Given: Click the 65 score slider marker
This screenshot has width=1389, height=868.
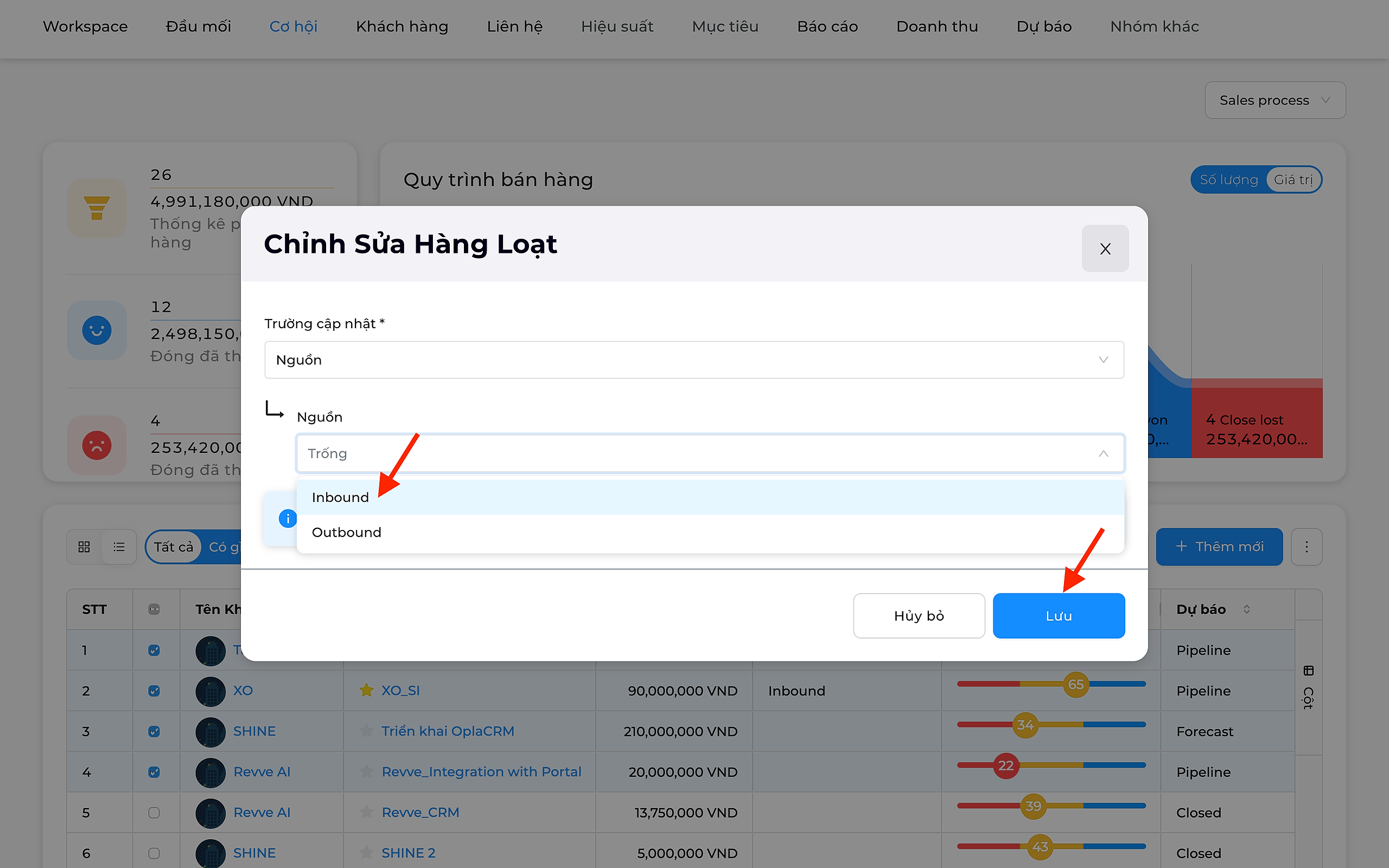Looking at the screenshot, I should click(x=1075, y=684).
